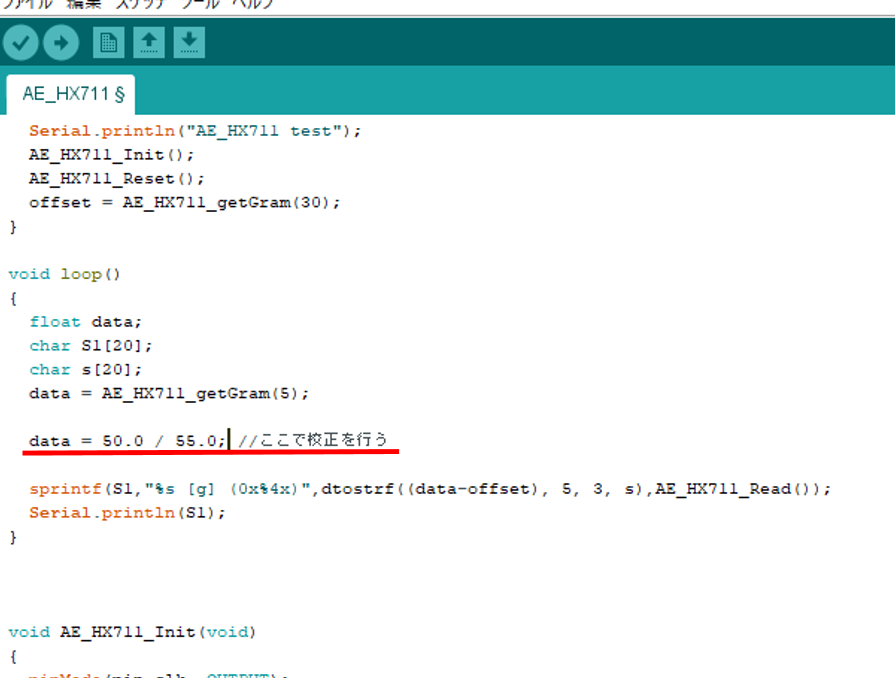Viewport: 895px width, 678px height.
Task: Click the char S1[20]; line
Action: [x=91, y=346]
